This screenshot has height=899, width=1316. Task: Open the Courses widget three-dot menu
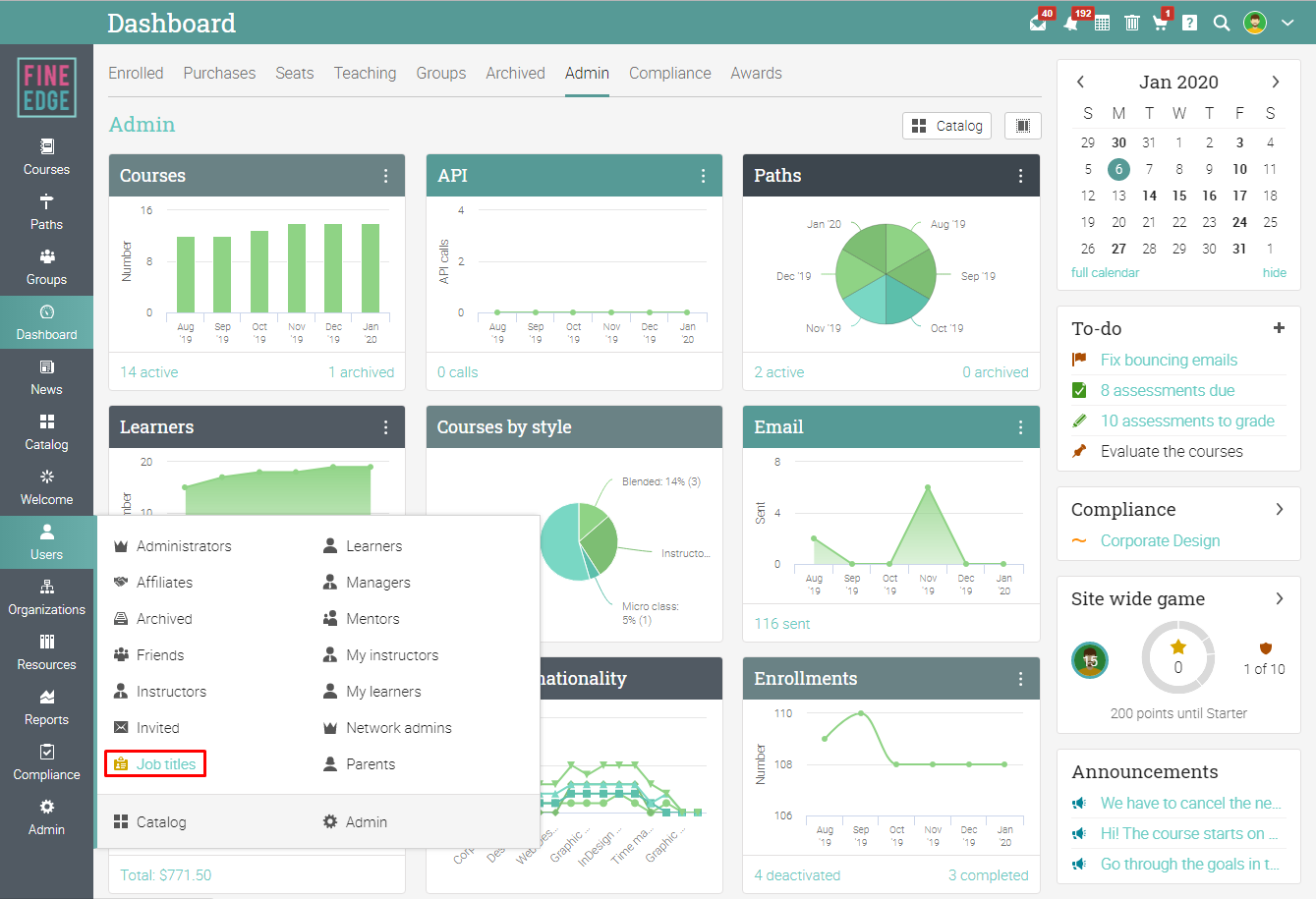coord(385,176)
